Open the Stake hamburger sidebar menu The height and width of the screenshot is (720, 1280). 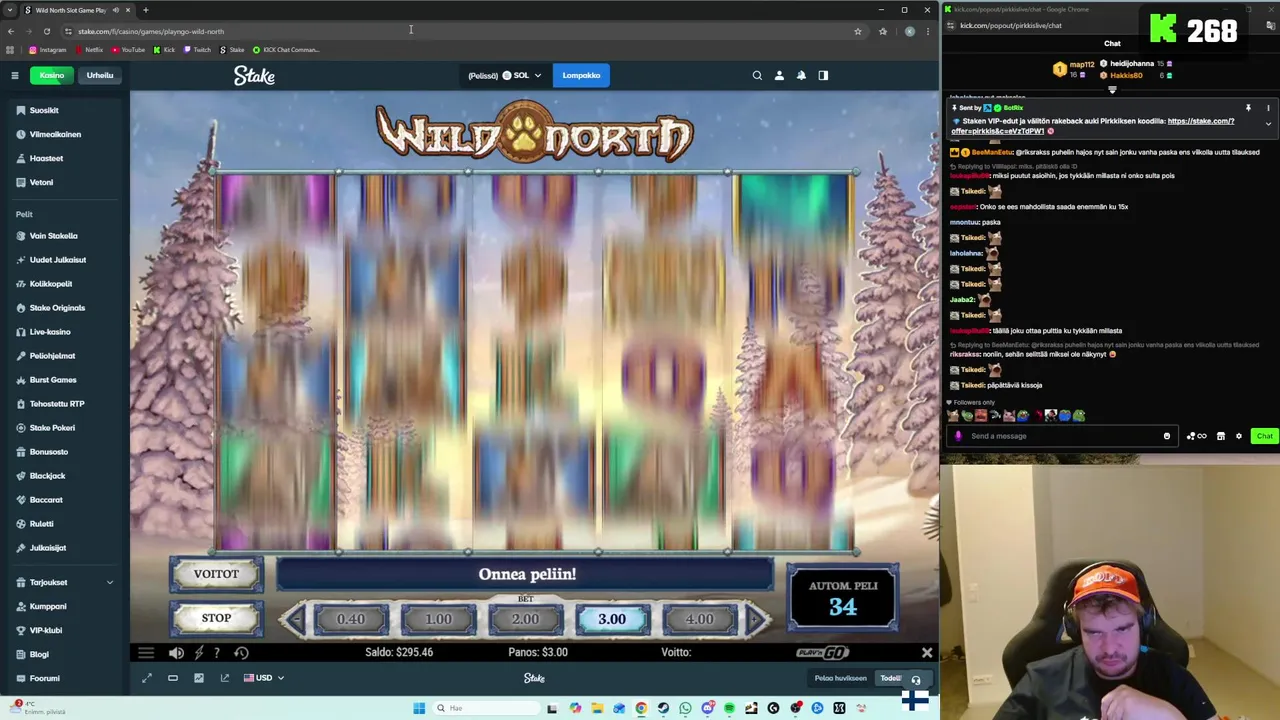tap(15, 75)
